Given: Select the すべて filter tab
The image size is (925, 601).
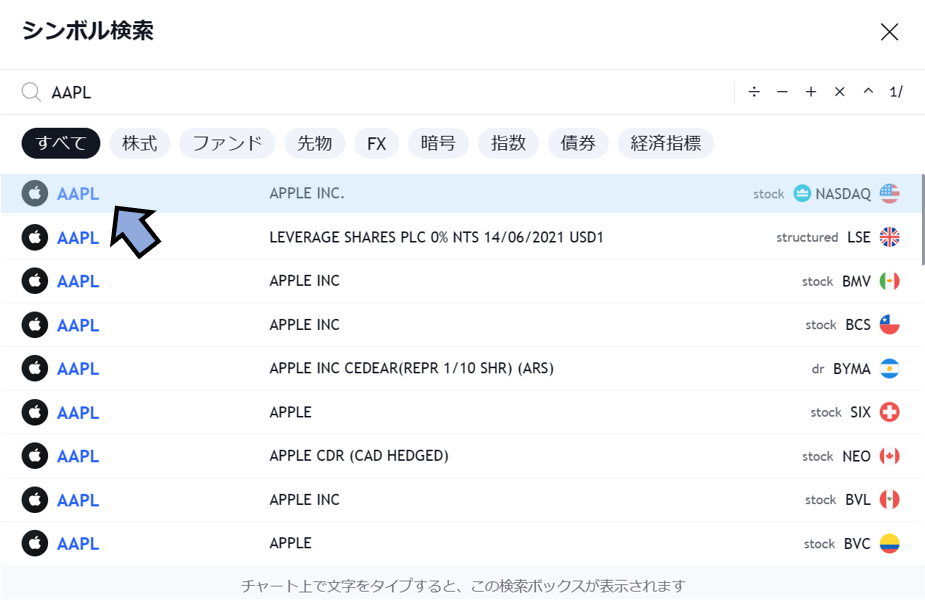Looking at the screenshot, I should pos(61,143).
